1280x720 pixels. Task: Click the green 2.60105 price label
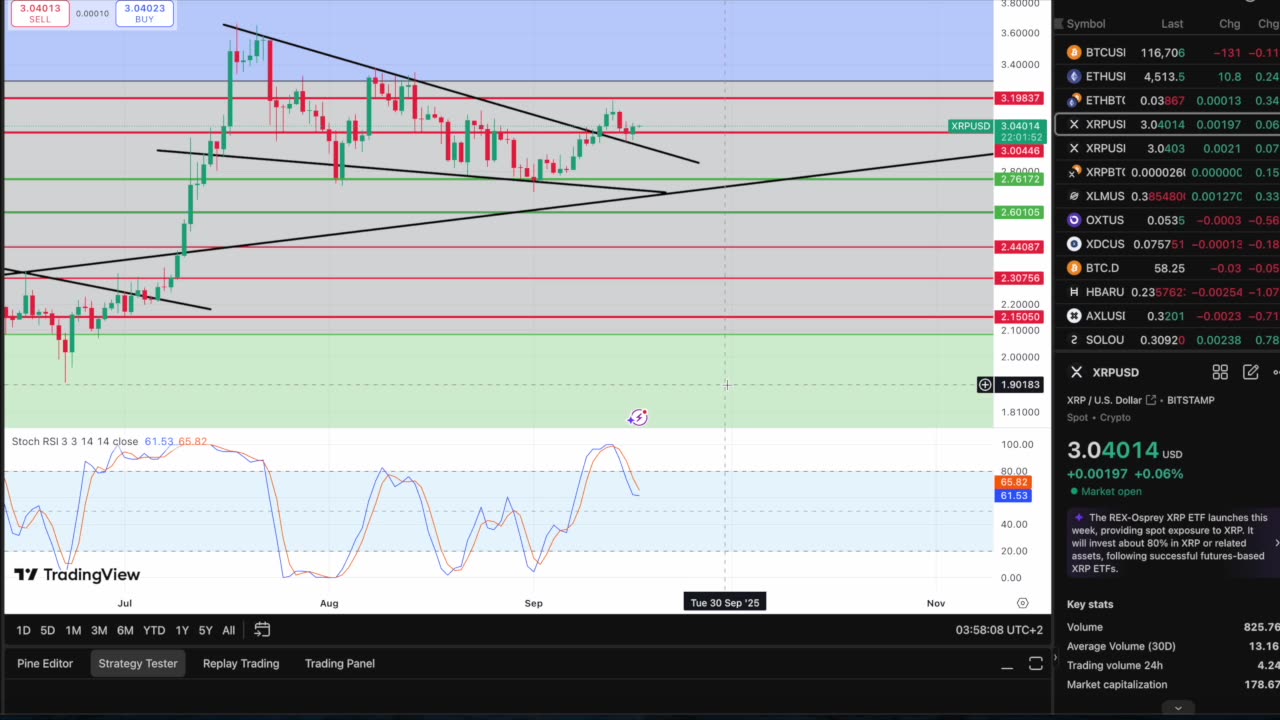point(1019,212)
